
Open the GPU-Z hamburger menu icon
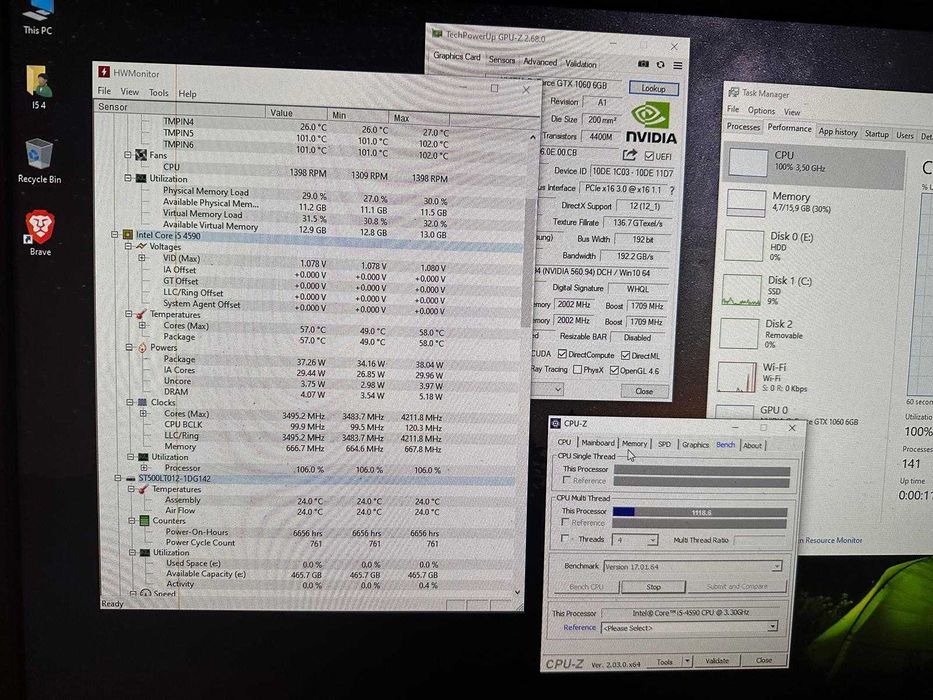click(x=678, y=65)
